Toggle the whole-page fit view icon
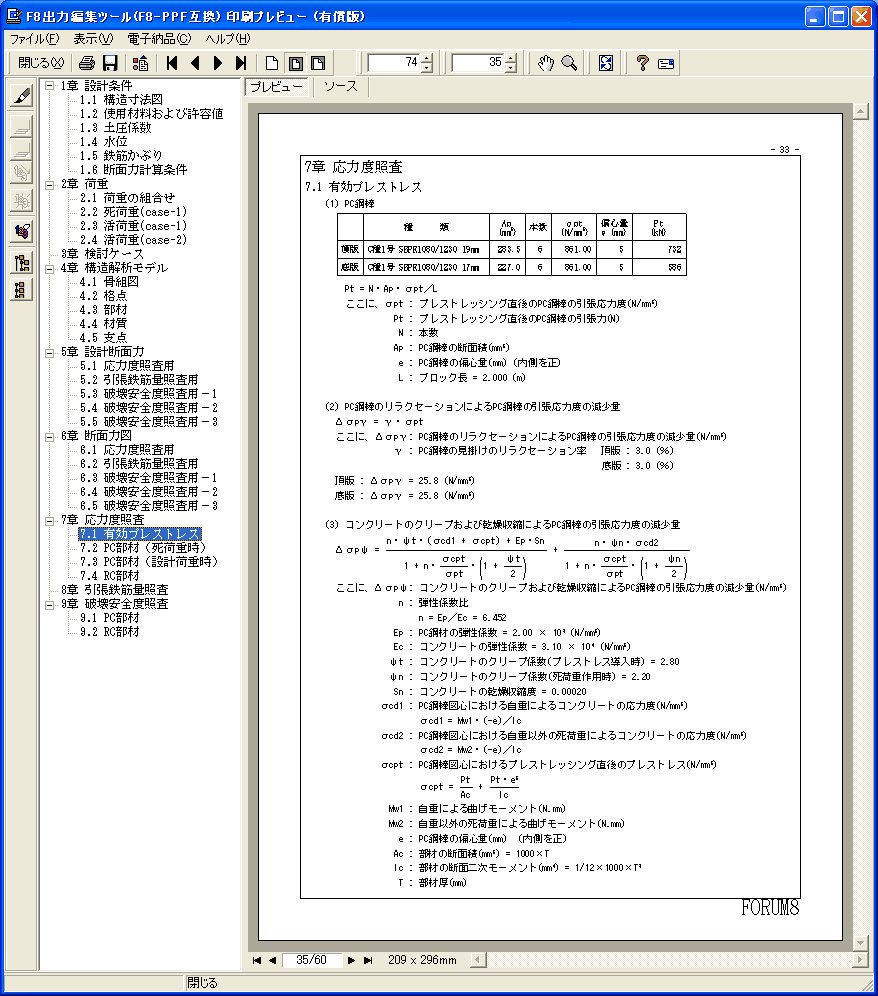878x996 pixels. (x=295, y=63)
